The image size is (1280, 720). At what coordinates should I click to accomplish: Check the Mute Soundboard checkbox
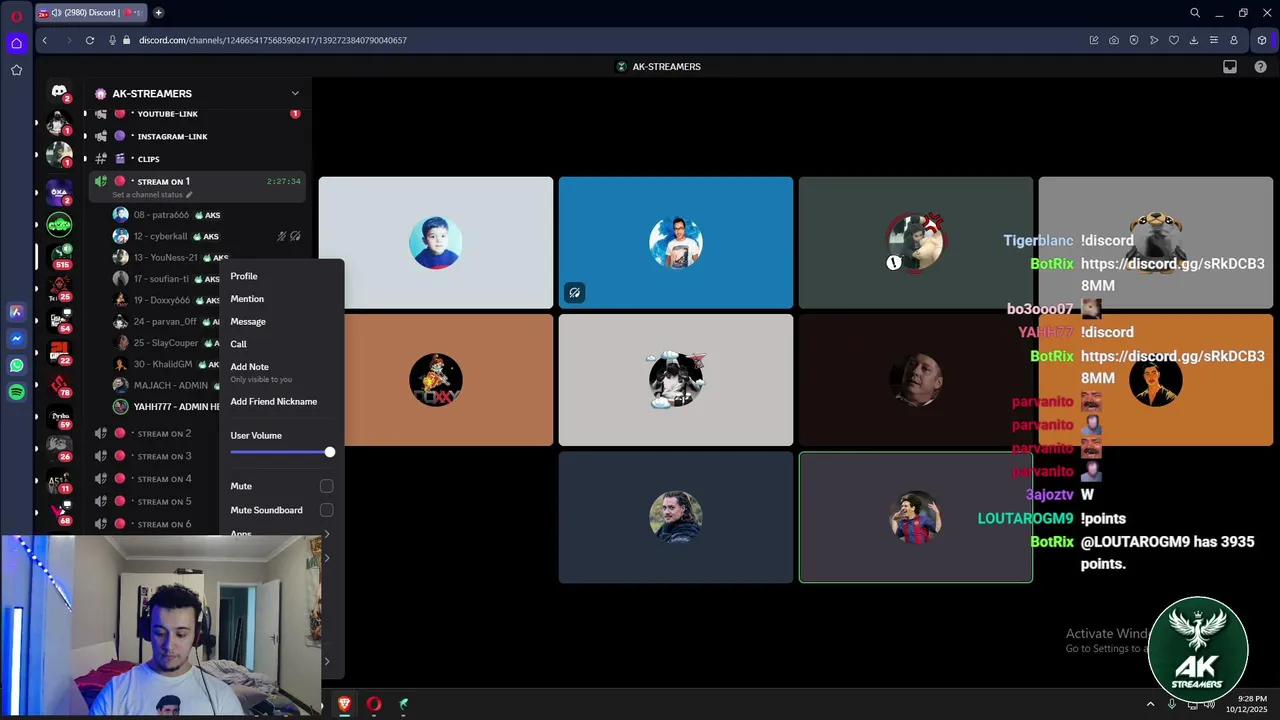click(326, 510)
